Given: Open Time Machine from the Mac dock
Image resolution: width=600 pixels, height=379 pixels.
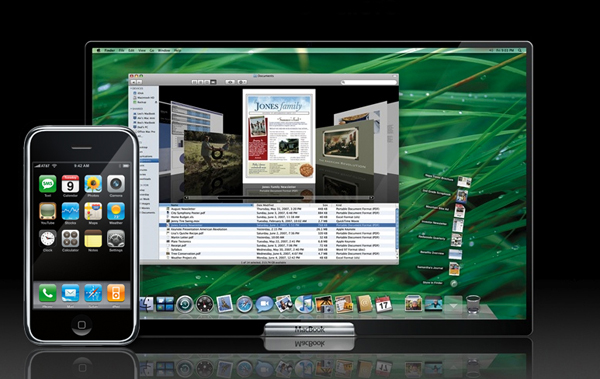Looking at the screenshot, I should point(185,304).
